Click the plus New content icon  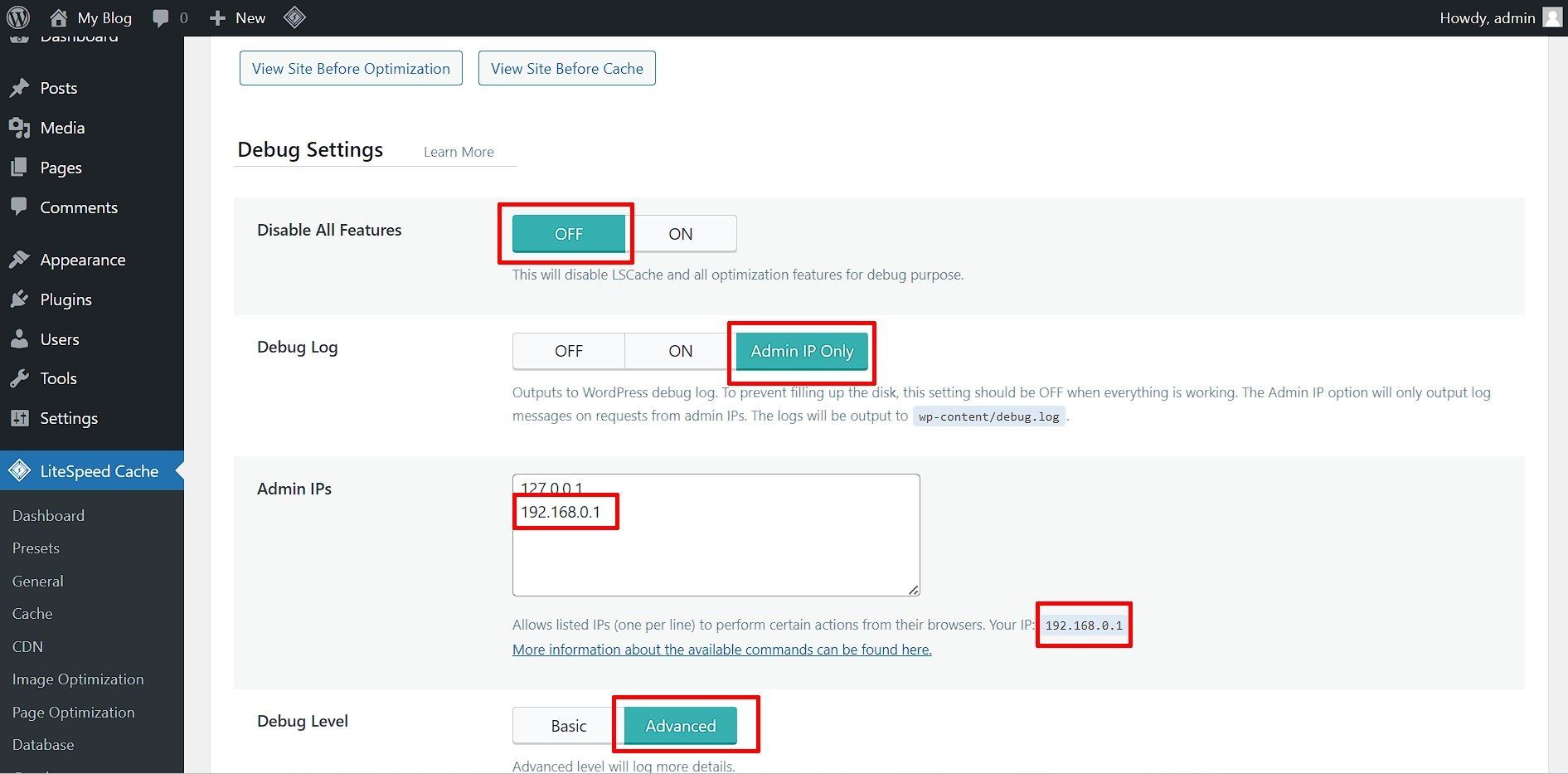(x=217, y=17)
